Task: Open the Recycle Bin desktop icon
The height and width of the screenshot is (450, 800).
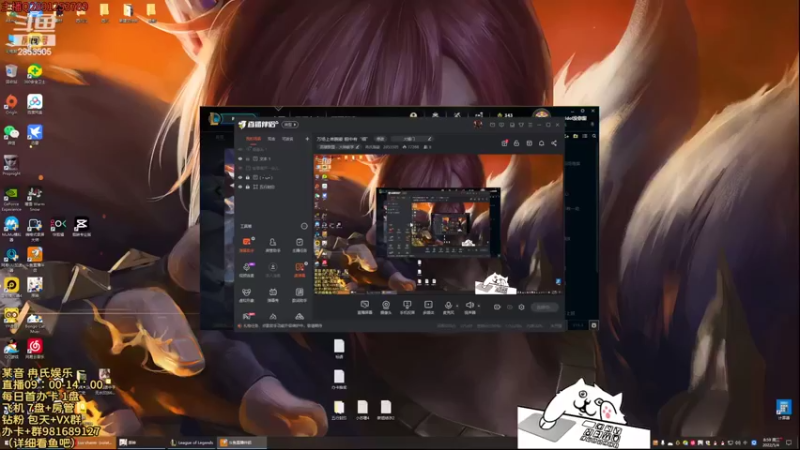Action: 11,71
